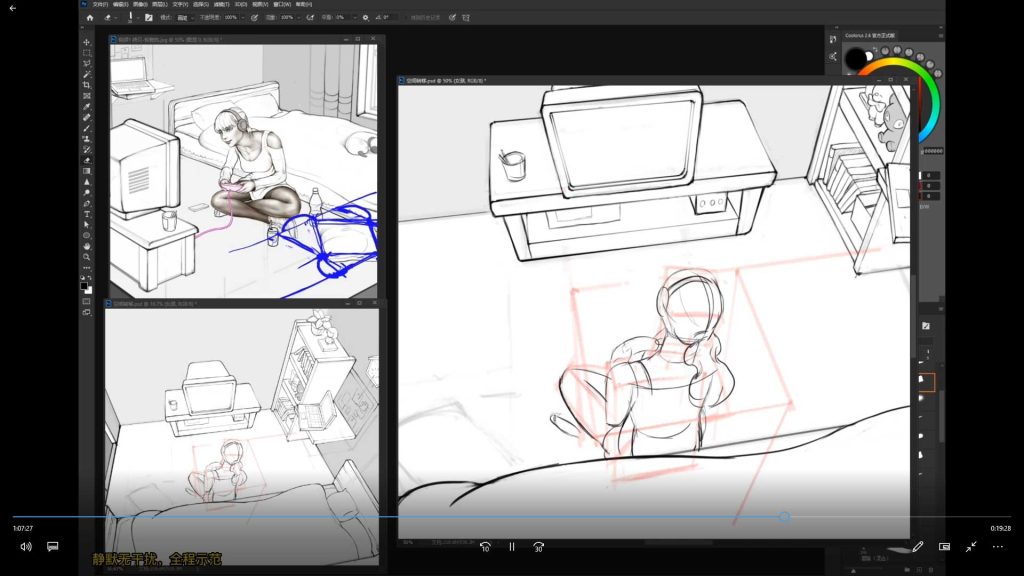Image resolution: width=1024 pixels, height=576 pixels.
Task: Select the Zoom tool in the toolbox
Action: coord(87,257)
